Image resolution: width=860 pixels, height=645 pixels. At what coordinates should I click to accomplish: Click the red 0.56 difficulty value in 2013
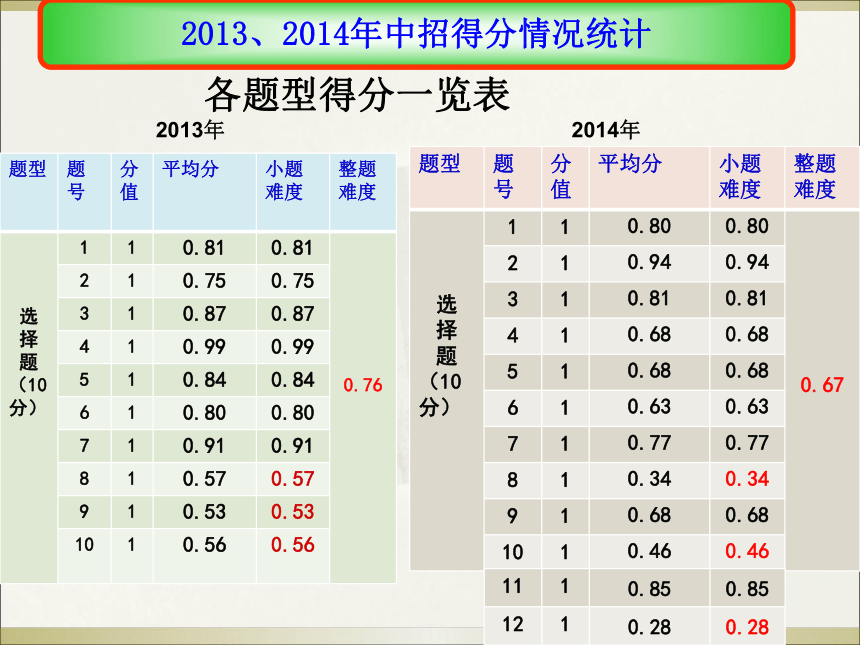pyautogui.click(x=292, y=545)
